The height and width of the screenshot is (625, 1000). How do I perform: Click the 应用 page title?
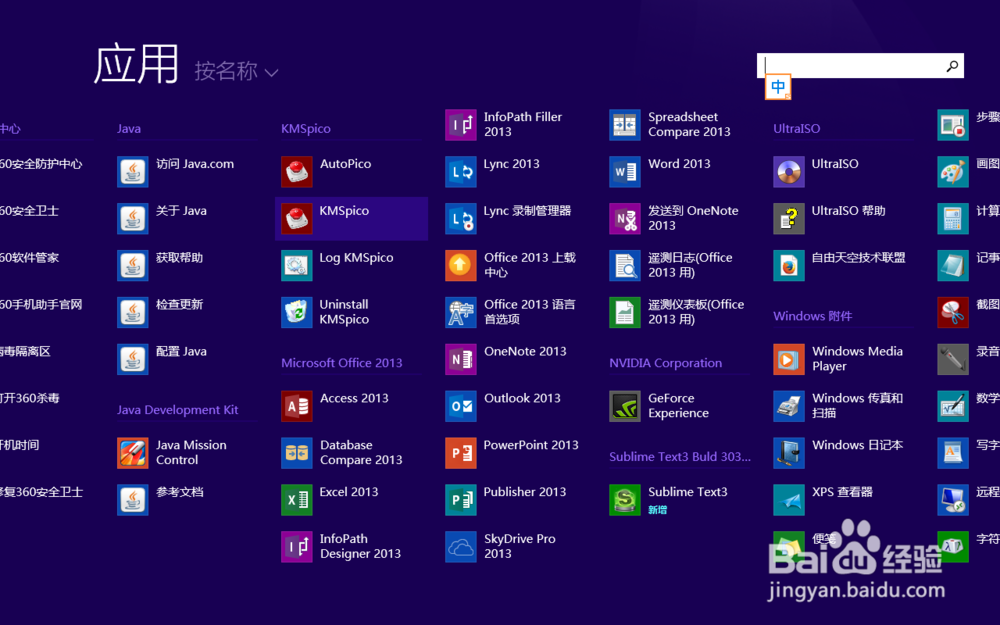coord(136,64)
